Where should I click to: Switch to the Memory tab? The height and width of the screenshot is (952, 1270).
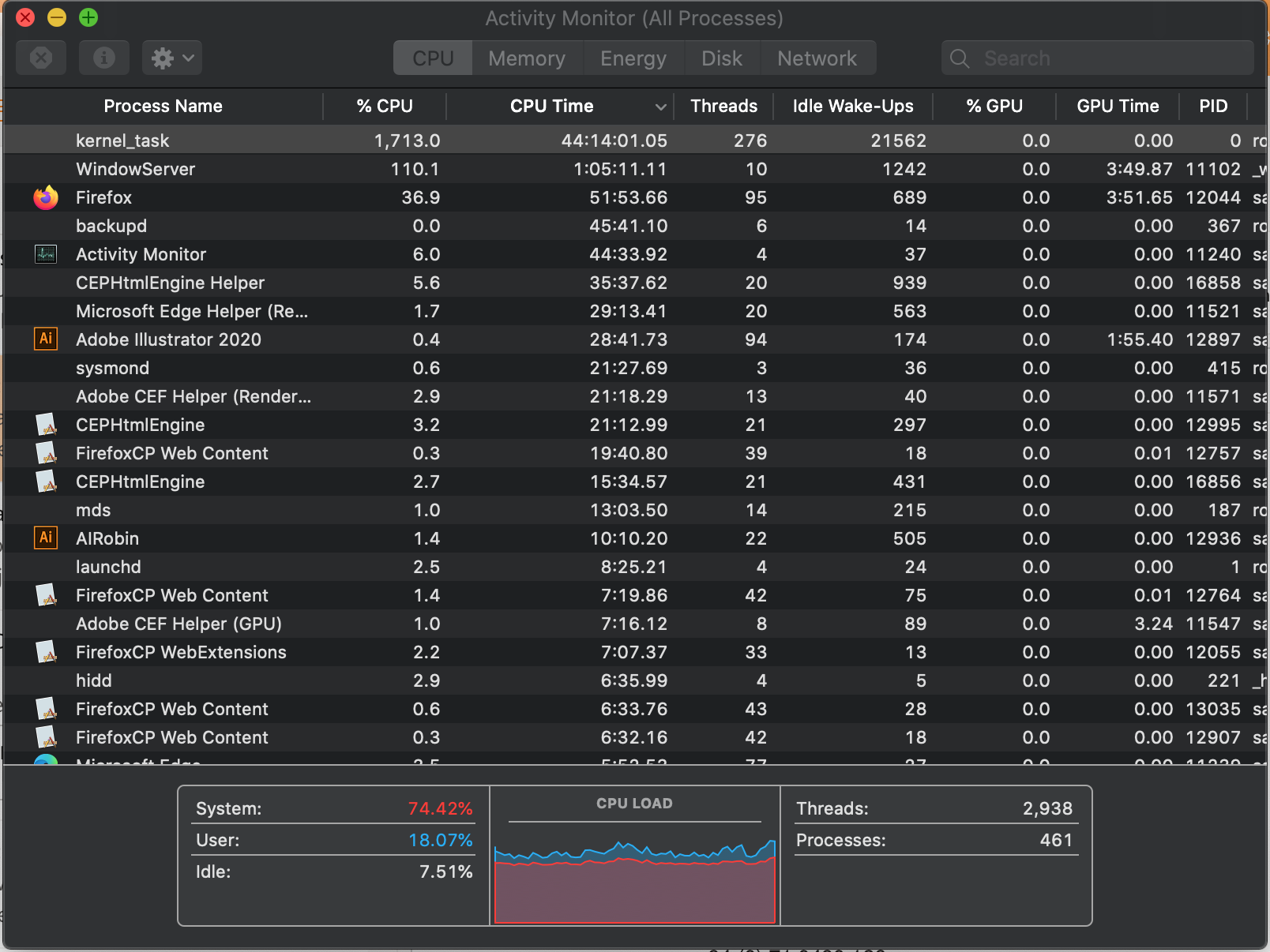click(527, 58)
